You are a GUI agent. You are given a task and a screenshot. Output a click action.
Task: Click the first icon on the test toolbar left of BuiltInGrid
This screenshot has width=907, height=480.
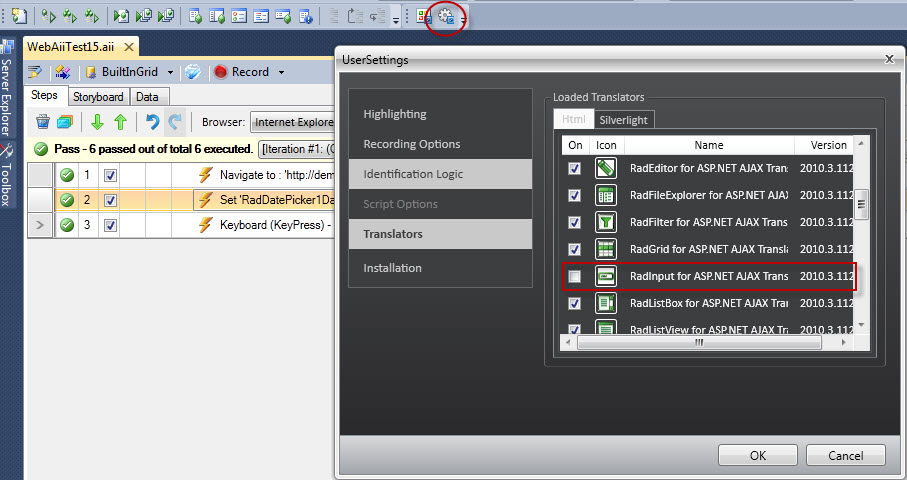pyautogui.click(x=35, y=72)
